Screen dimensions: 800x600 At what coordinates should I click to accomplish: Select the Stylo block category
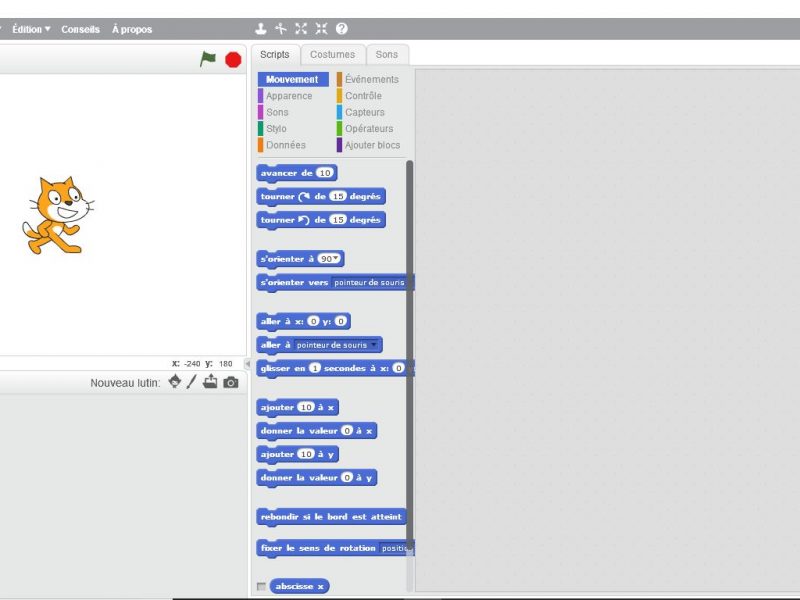tap(272, 128)
